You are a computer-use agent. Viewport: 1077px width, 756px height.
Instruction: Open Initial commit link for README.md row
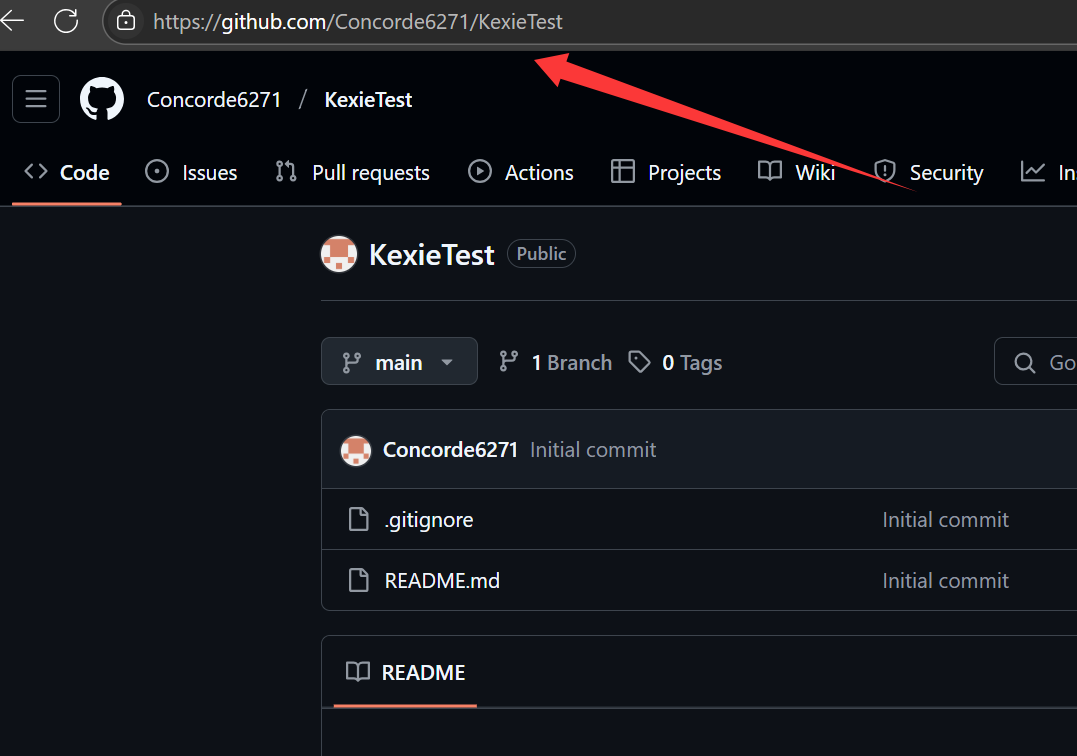coord(945,581)
